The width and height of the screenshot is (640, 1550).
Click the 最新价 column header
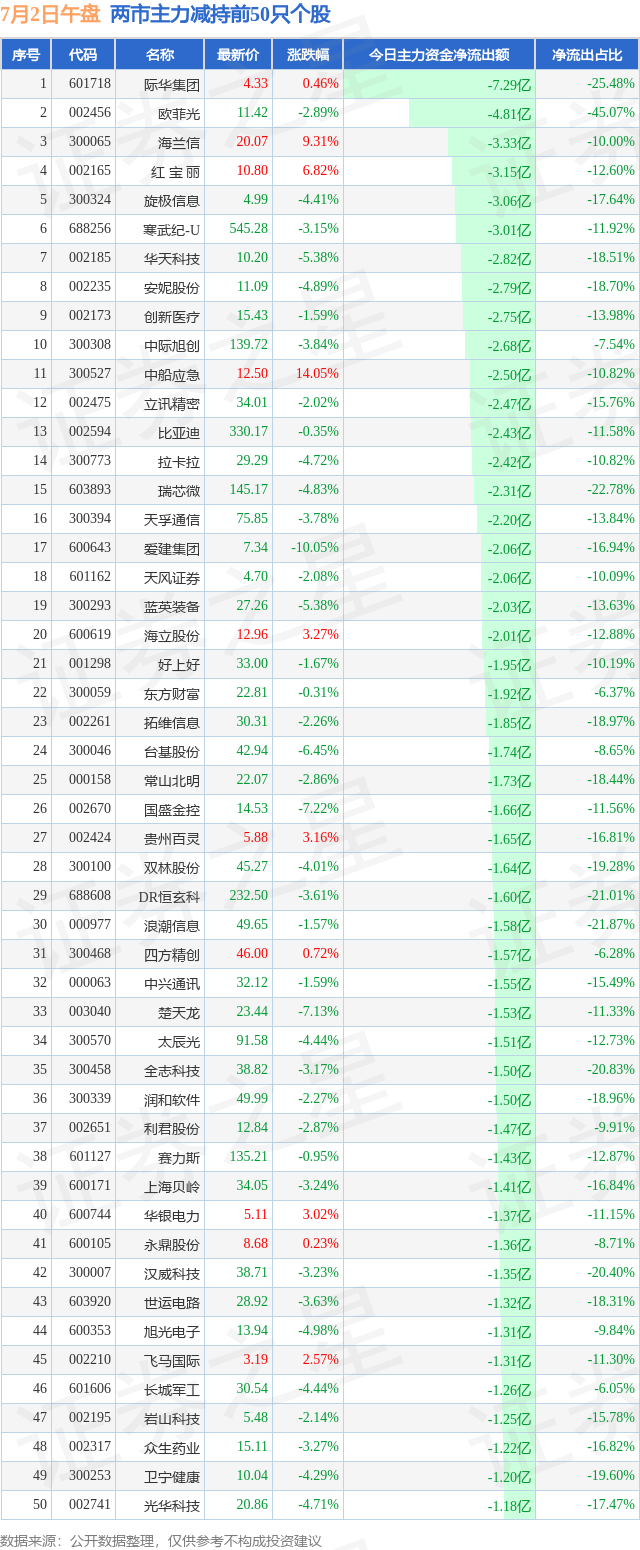[x=238, y=55]
